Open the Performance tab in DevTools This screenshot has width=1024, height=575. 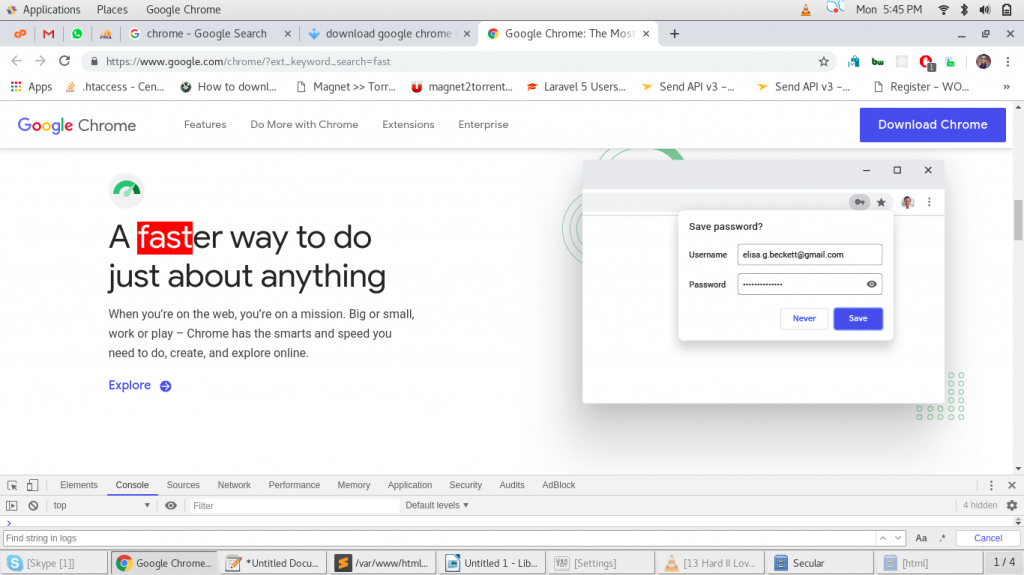point(294,485)
